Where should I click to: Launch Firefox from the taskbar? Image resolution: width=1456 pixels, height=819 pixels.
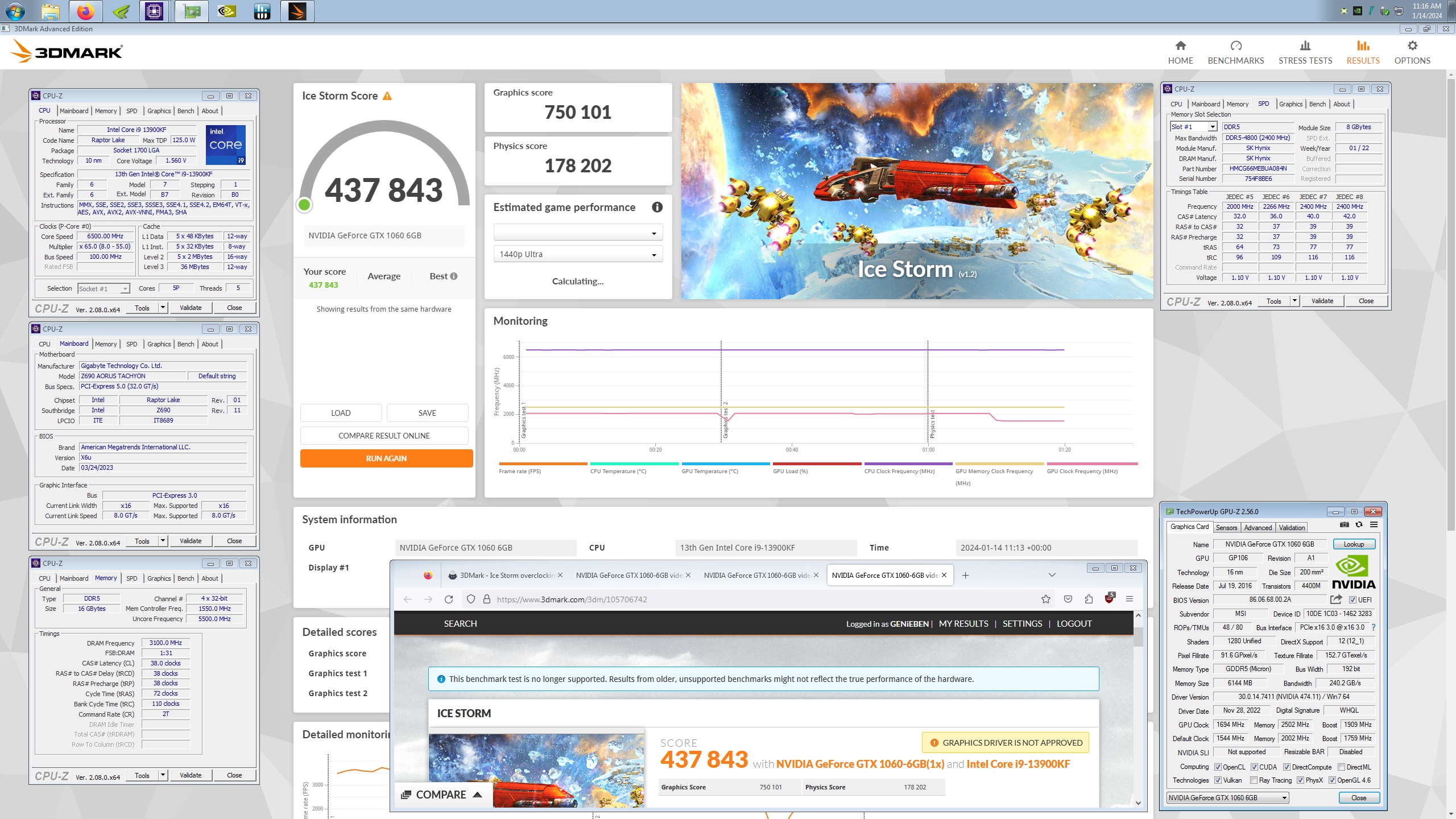pos(85,11)
